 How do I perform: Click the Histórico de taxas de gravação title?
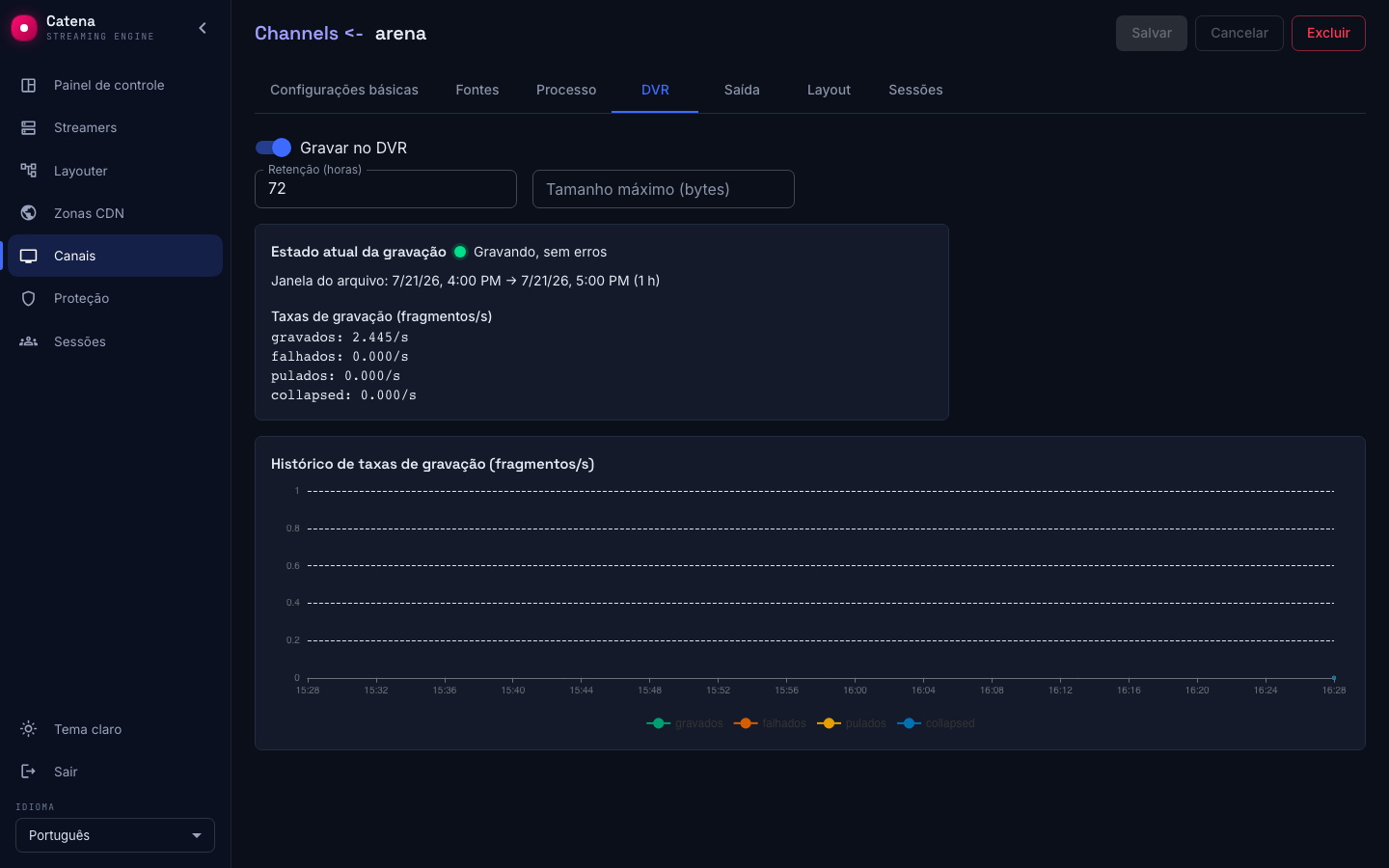(432, 464)
